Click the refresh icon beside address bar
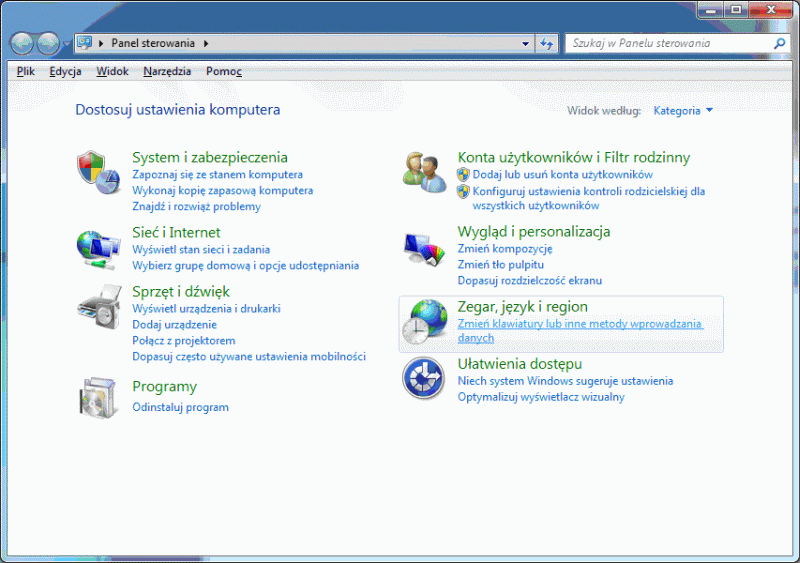800x563 pixels. click(546, 44)
